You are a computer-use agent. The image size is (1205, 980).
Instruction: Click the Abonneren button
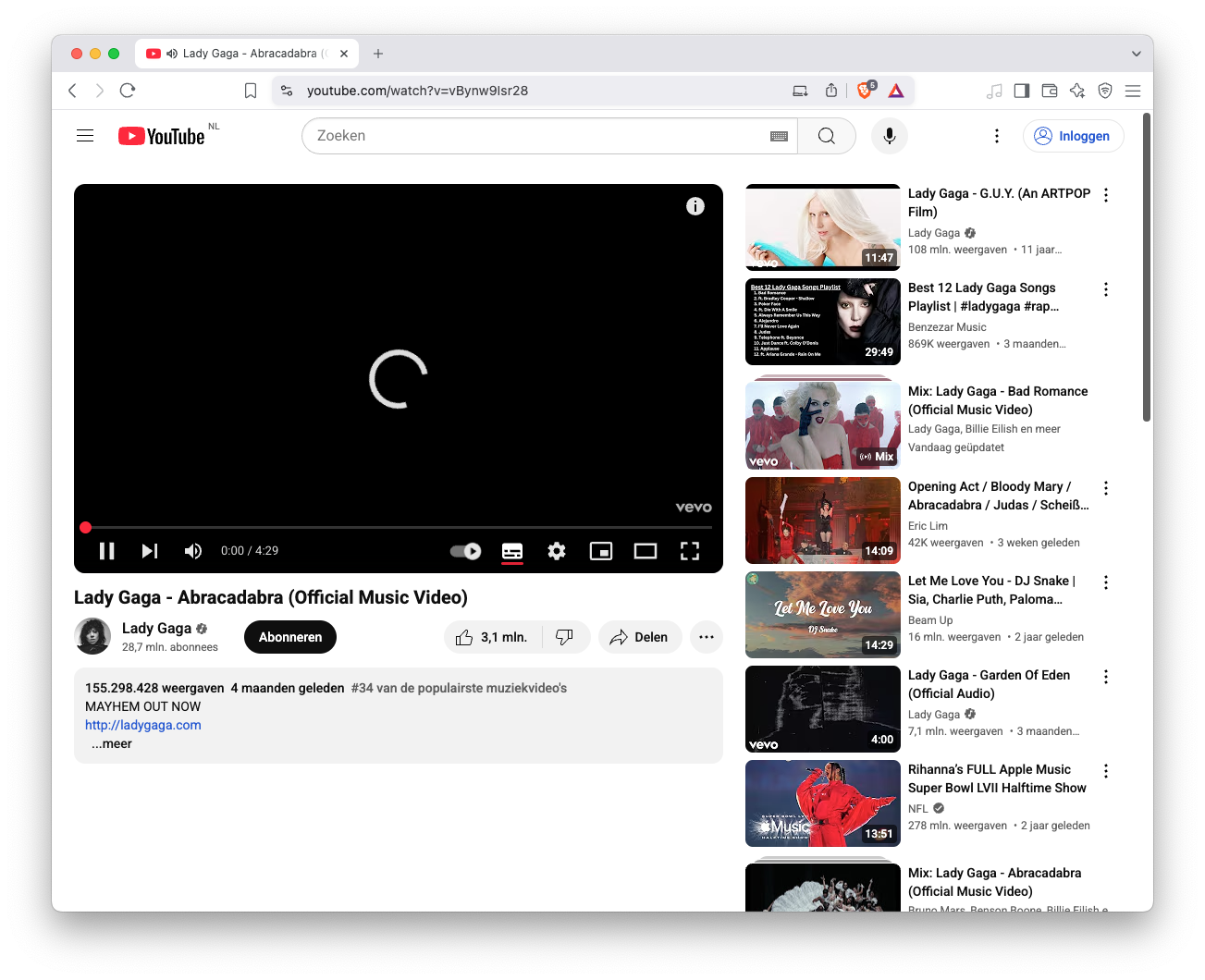pos(290,637)
